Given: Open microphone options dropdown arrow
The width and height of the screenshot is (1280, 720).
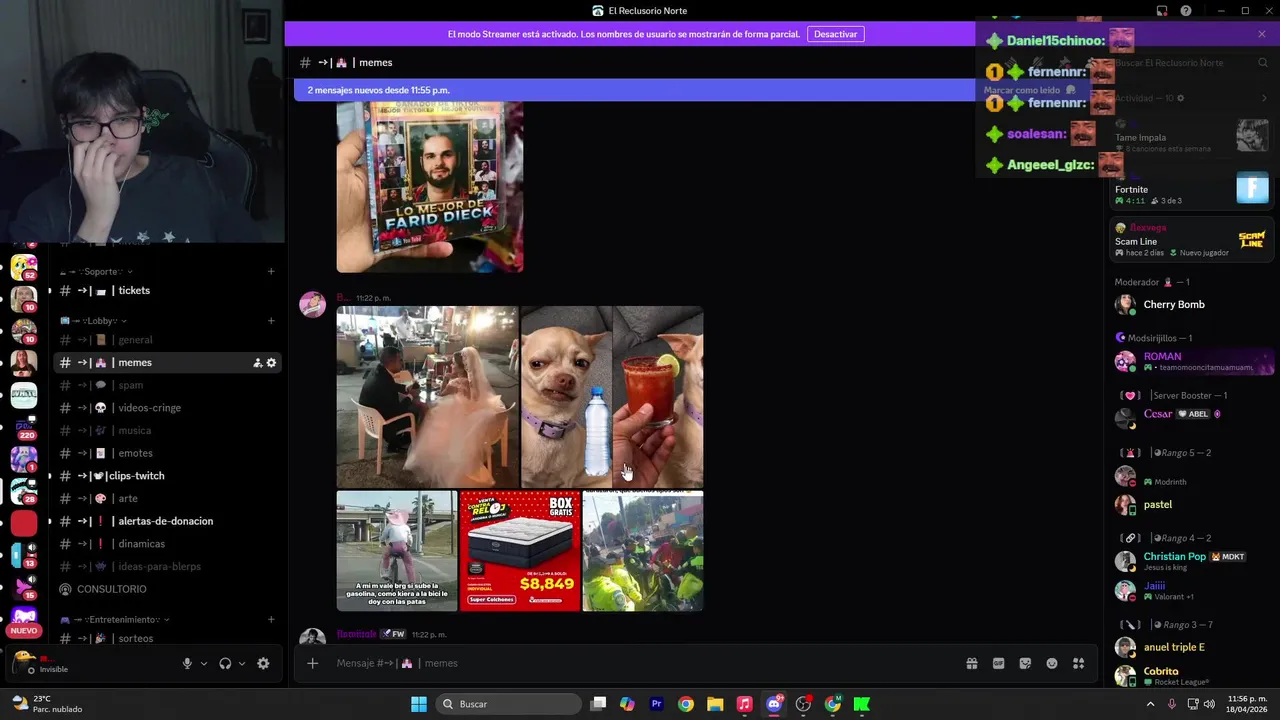Looking at the screenshot, I should coord(204,663).
